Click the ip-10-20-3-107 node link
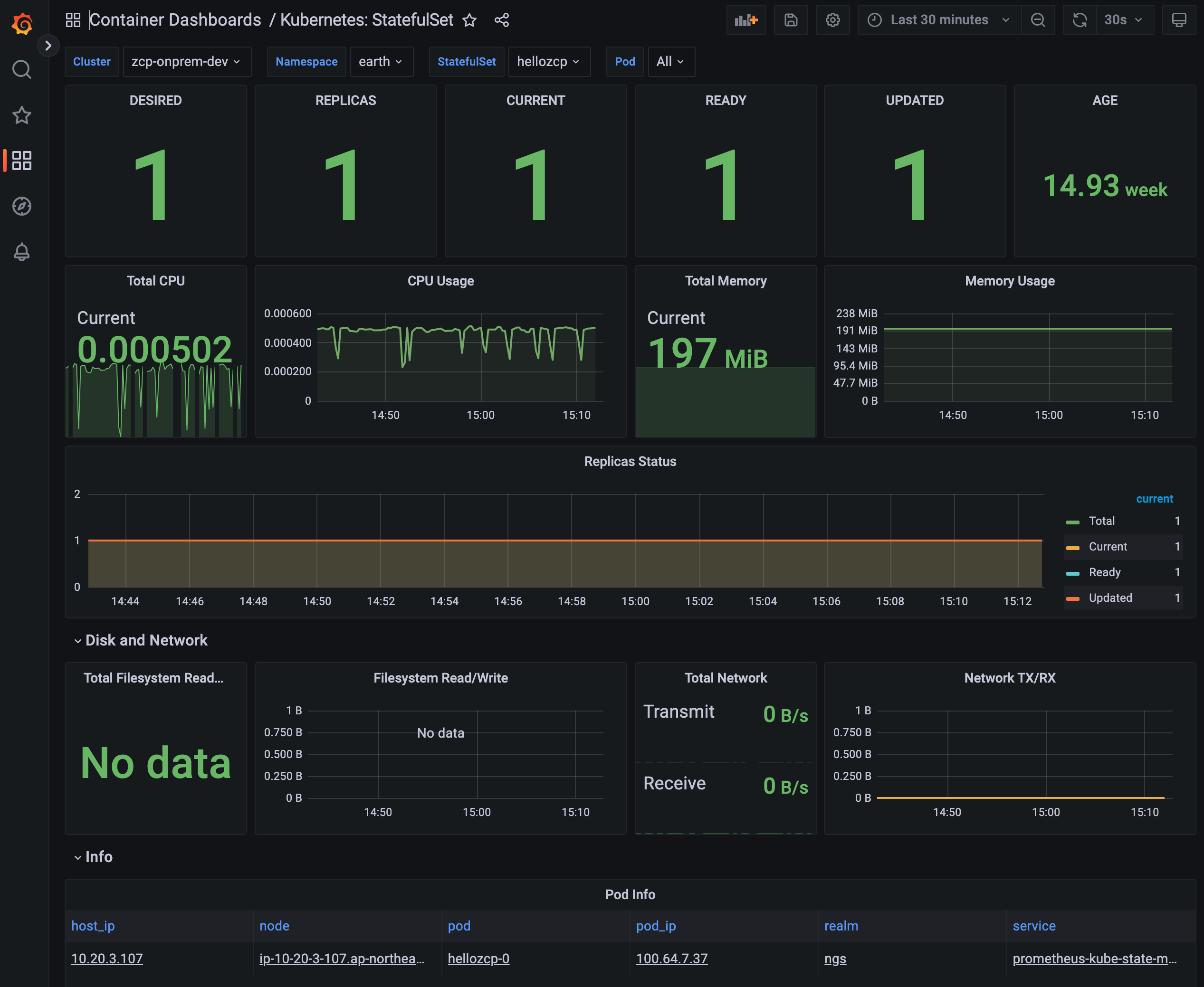The height and width of the screenshot is (987, 1204). 342,959
